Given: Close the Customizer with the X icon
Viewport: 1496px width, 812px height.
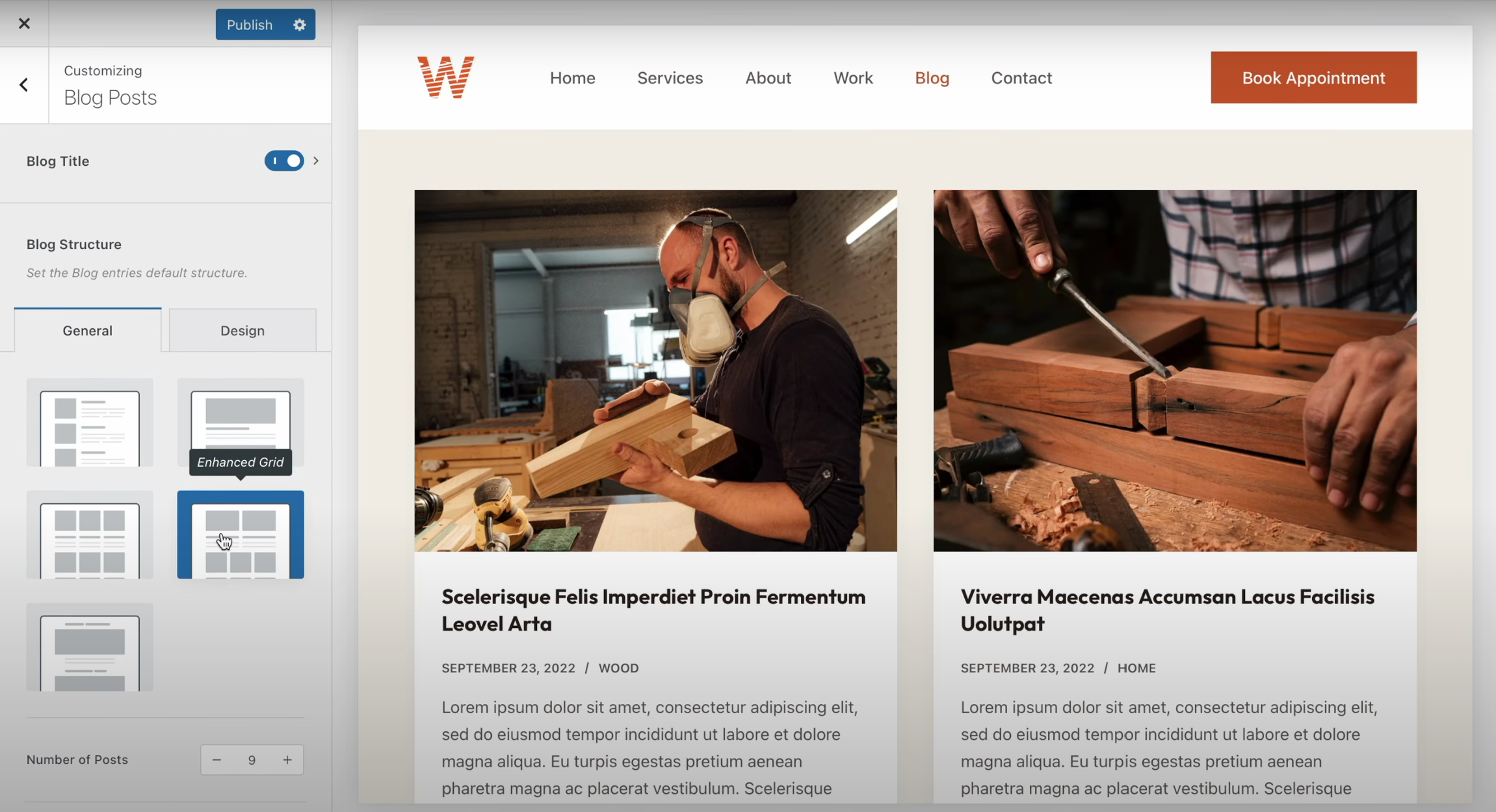Looking at the screenshot, I should pyautogui.click(x=24, y=23).
